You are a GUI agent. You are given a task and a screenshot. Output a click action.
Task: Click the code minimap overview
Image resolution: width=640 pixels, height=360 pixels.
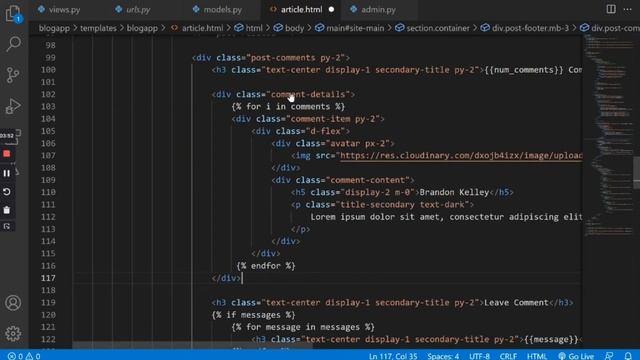pos(608,135)
